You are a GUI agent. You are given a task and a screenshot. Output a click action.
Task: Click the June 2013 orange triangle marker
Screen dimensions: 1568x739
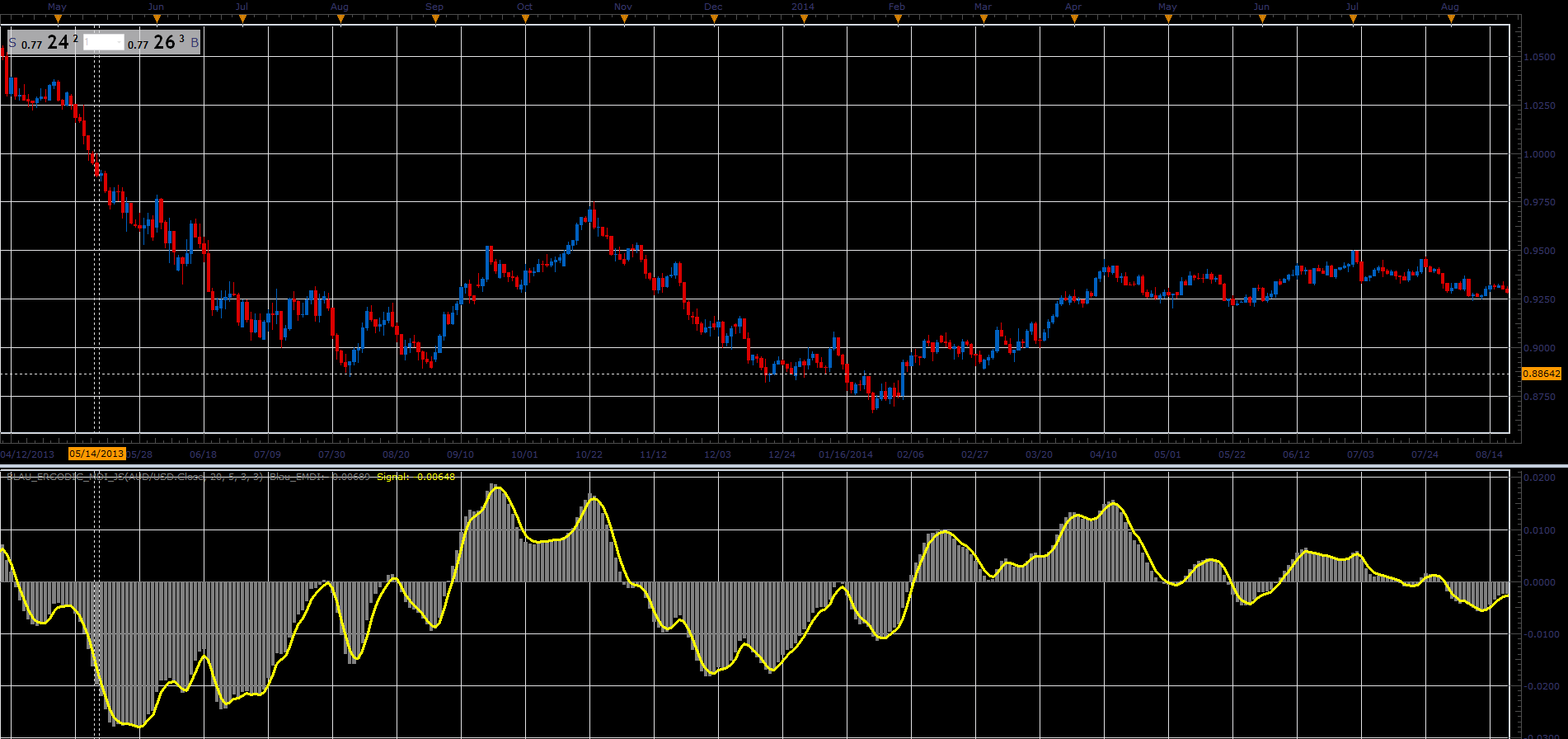157,19
